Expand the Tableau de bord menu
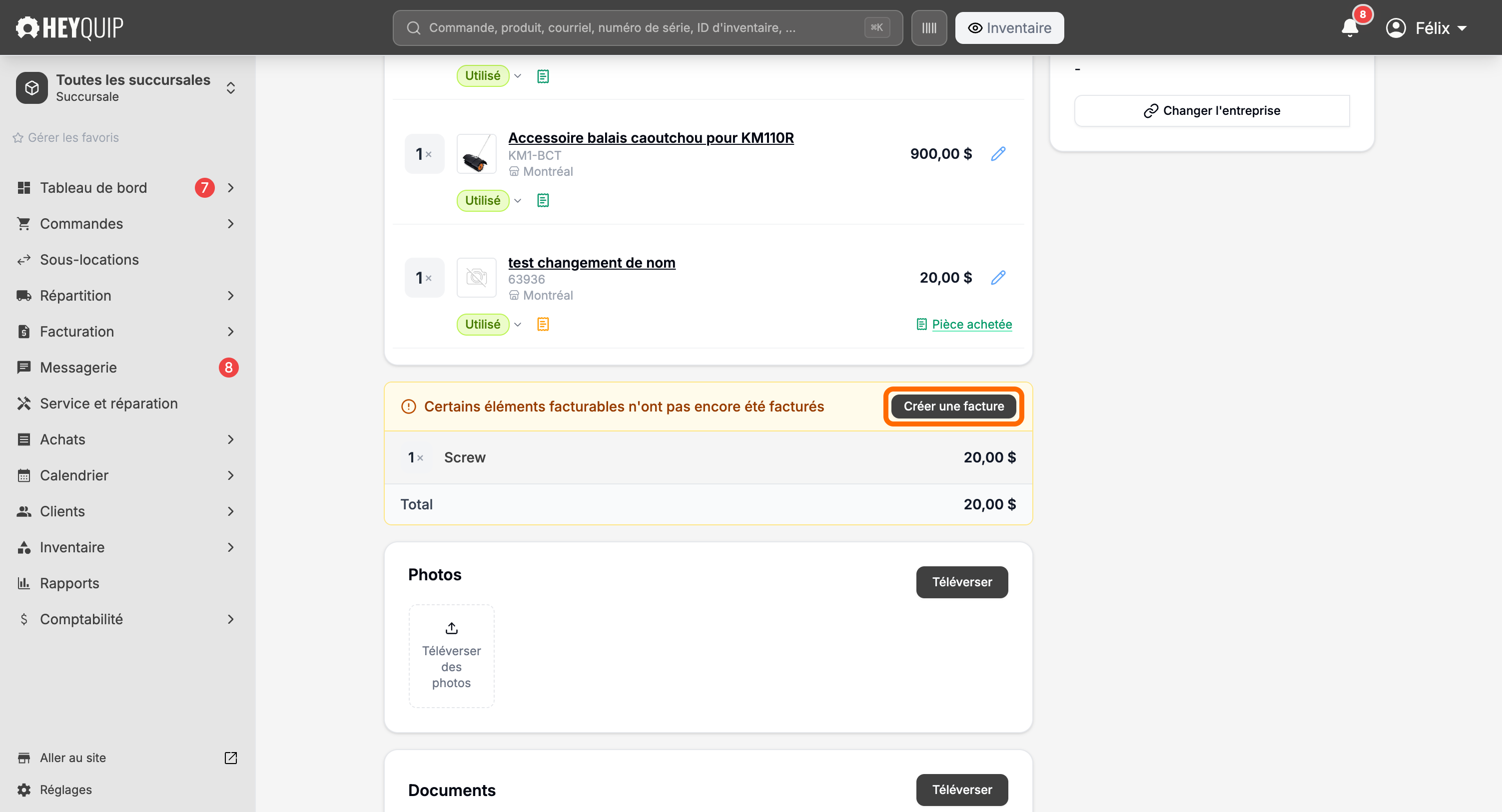The image size is (1502, 812). tap(127, 188)
